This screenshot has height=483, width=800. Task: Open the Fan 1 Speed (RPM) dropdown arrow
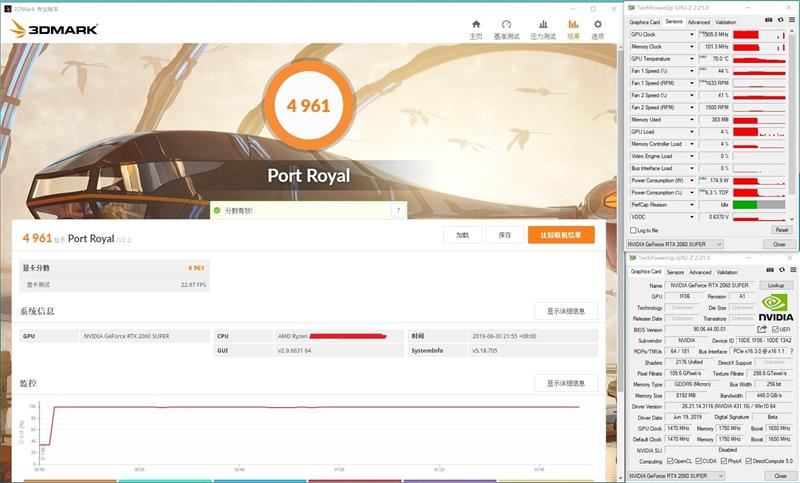click(x=692, y=83)
